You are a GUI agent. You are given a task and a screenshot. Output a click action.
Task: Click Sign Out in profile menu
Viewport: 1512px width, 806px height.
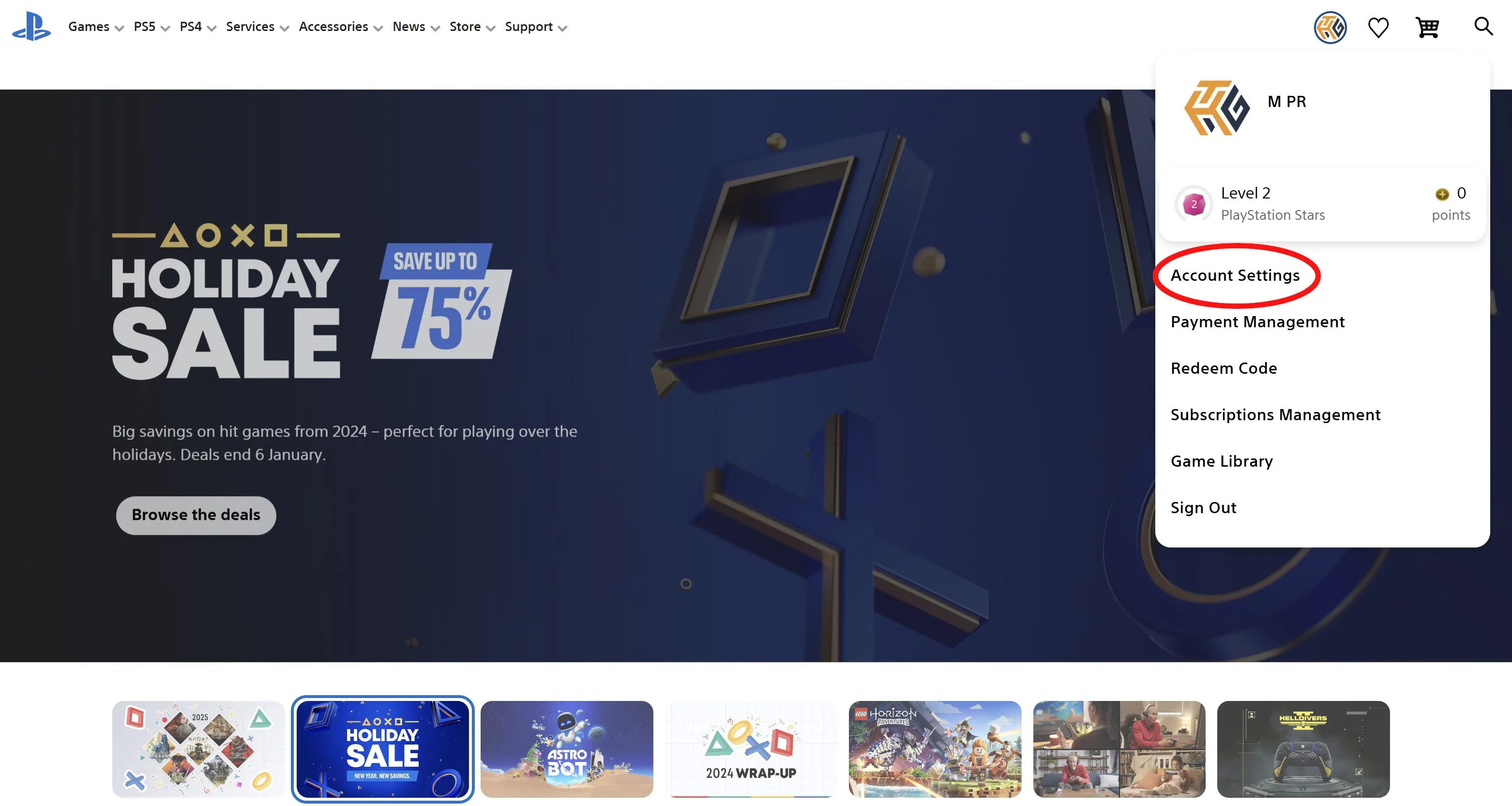point(1203,507)
